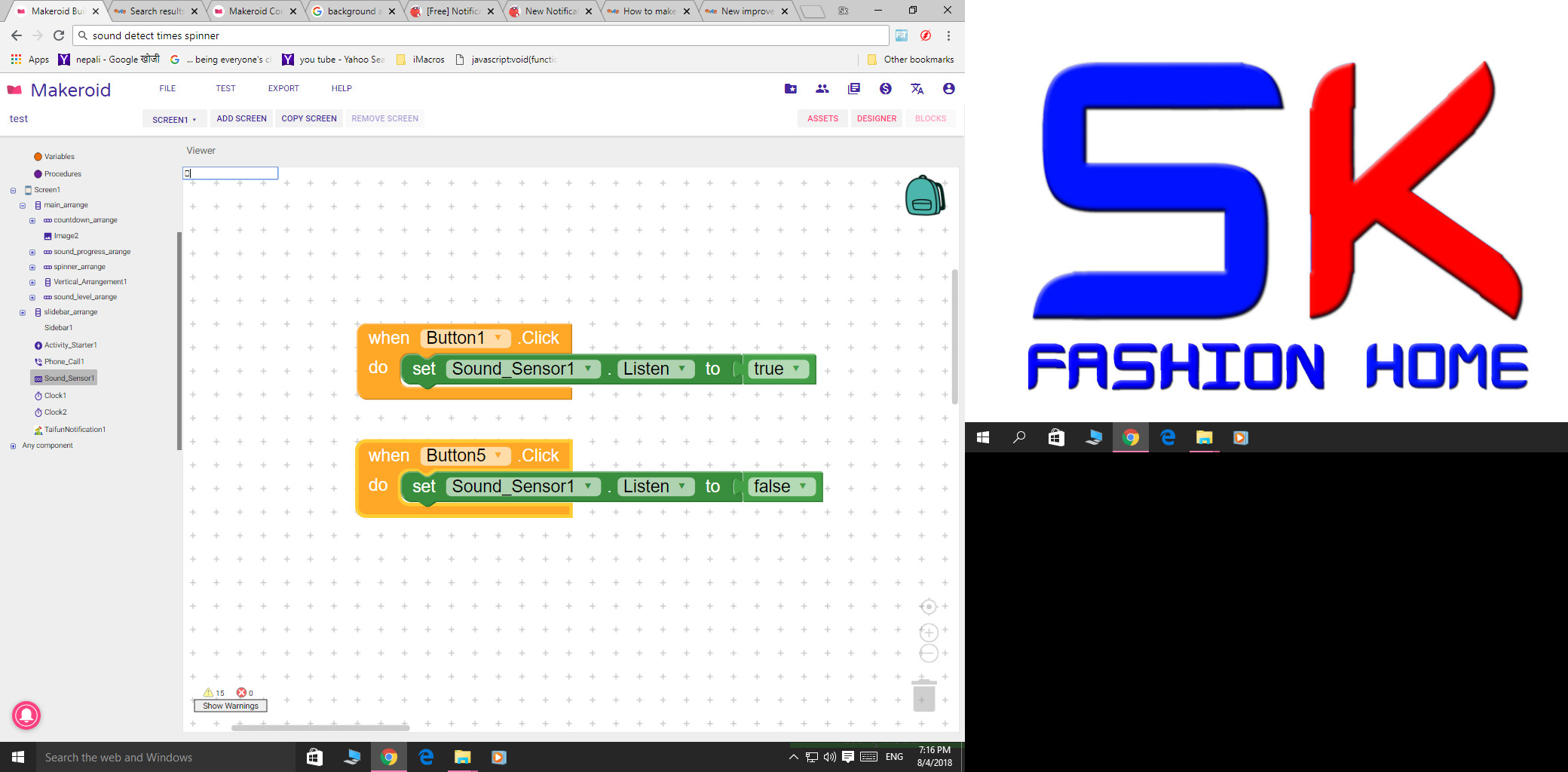This screenshot has width=1568, height=772.
Task: Open Chrome's three-dot menu
Action: pyautogui.click(x=948, y=35)
